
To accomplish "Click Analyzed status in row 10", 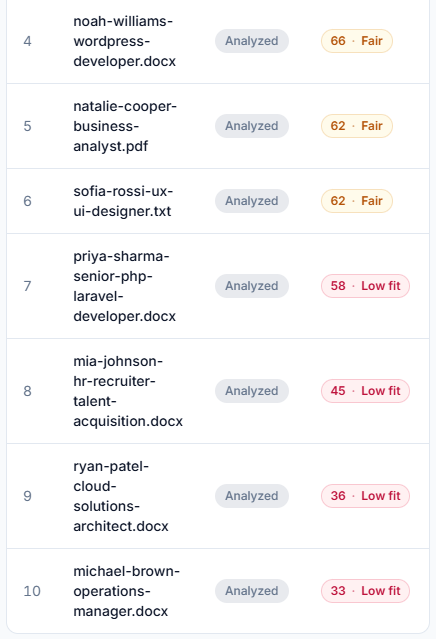I will click(252, 591).
